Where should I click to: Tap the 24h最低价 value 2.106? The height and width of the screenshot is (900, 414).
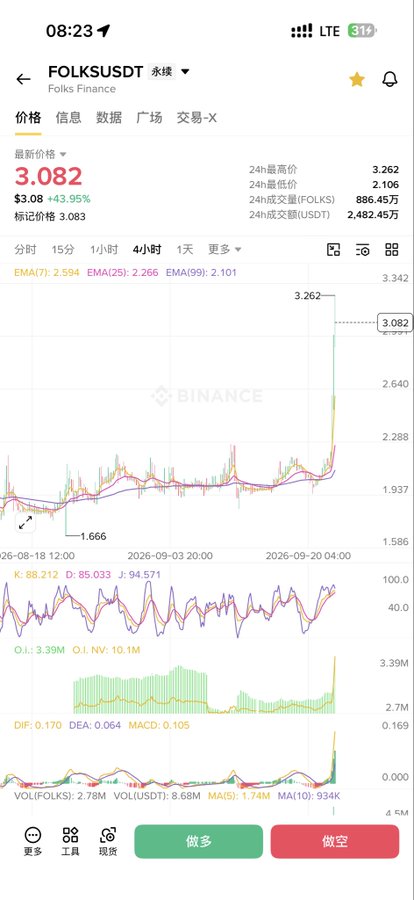pos(385,185)
